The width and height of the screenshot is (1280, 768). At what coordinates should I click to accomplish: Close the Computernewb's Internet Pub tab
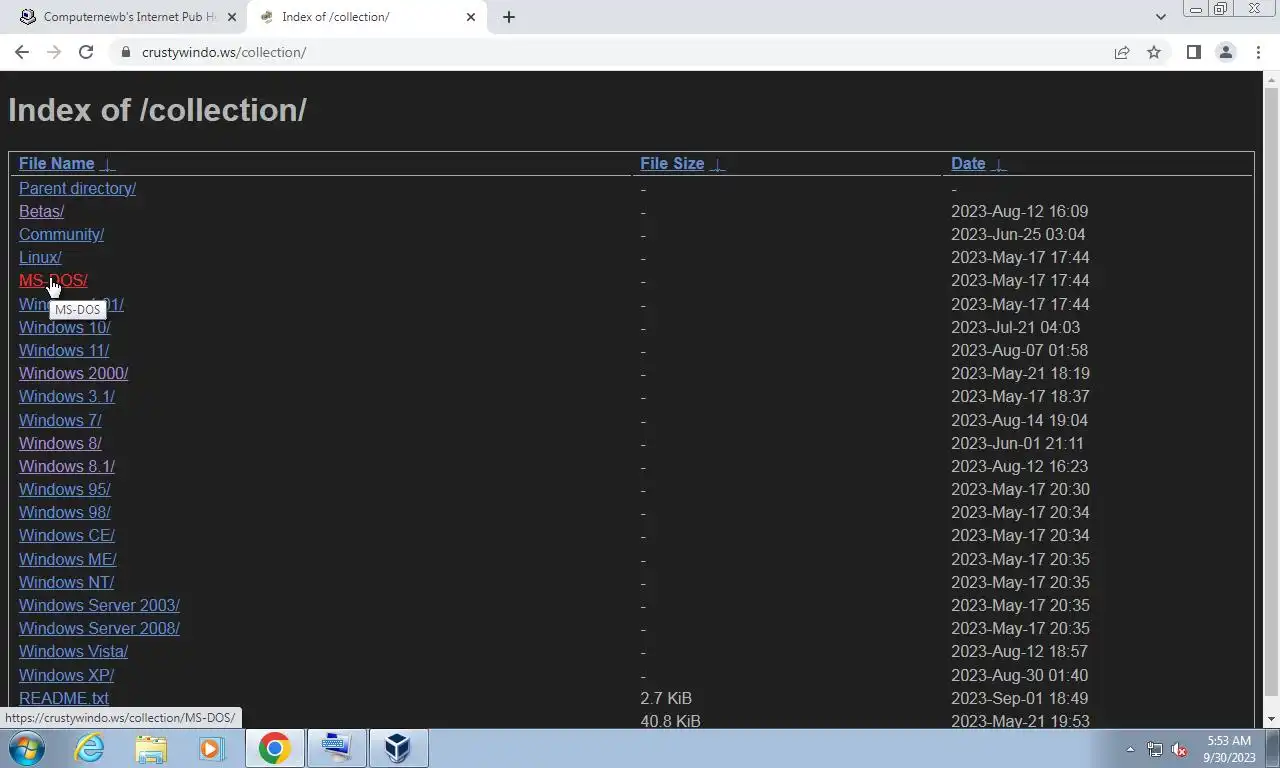(230, 17)
